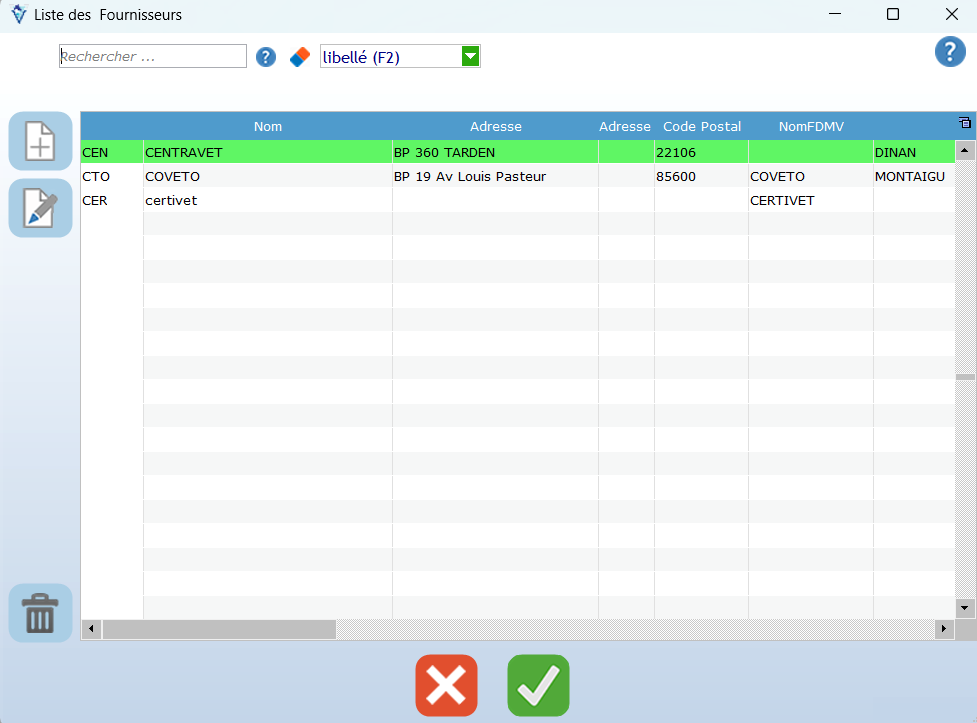
Task: Click postal code 85600
Action: click(702, 176)
